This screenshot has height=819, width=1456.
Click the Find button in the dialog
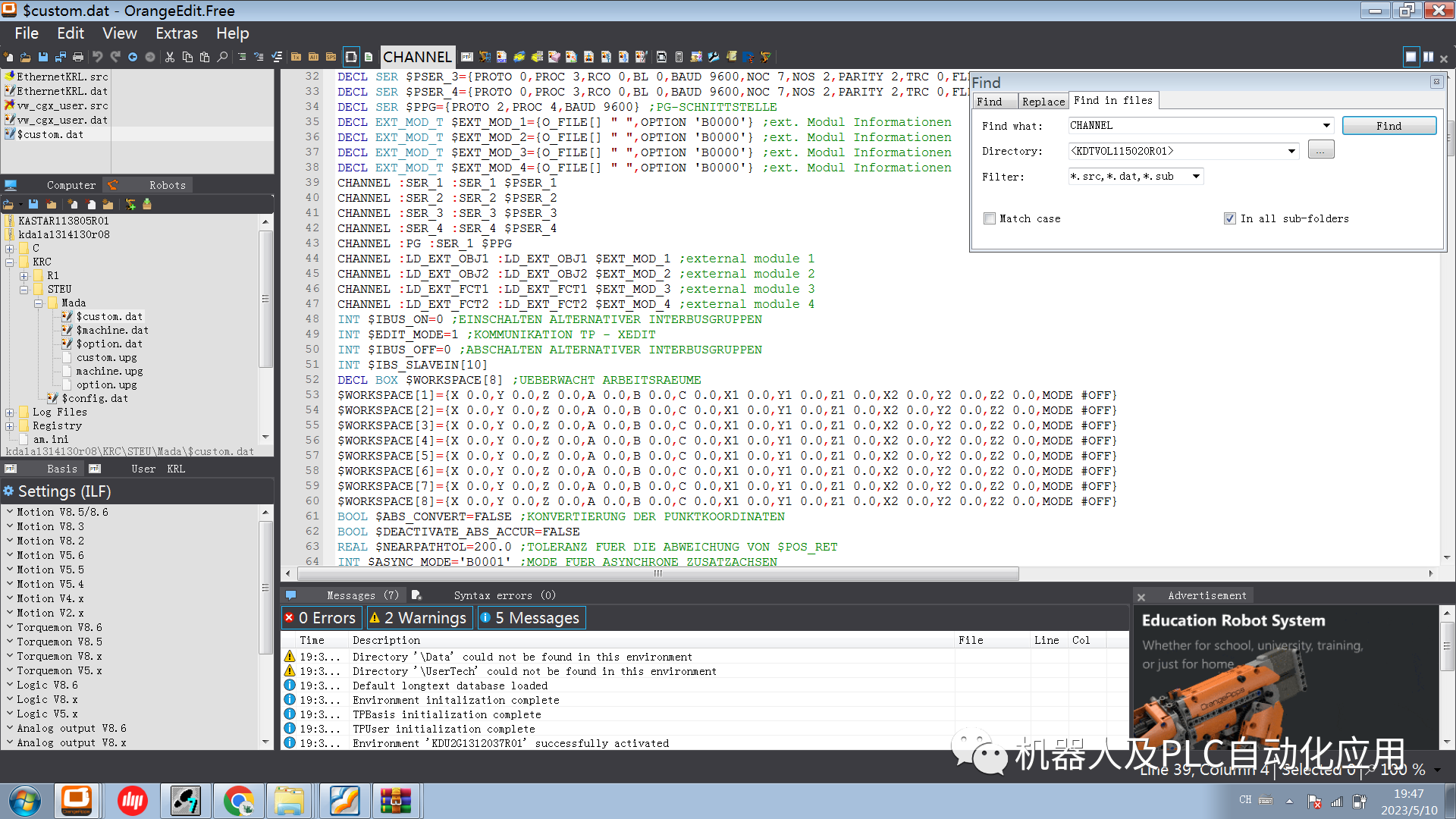click(1389, 125)
